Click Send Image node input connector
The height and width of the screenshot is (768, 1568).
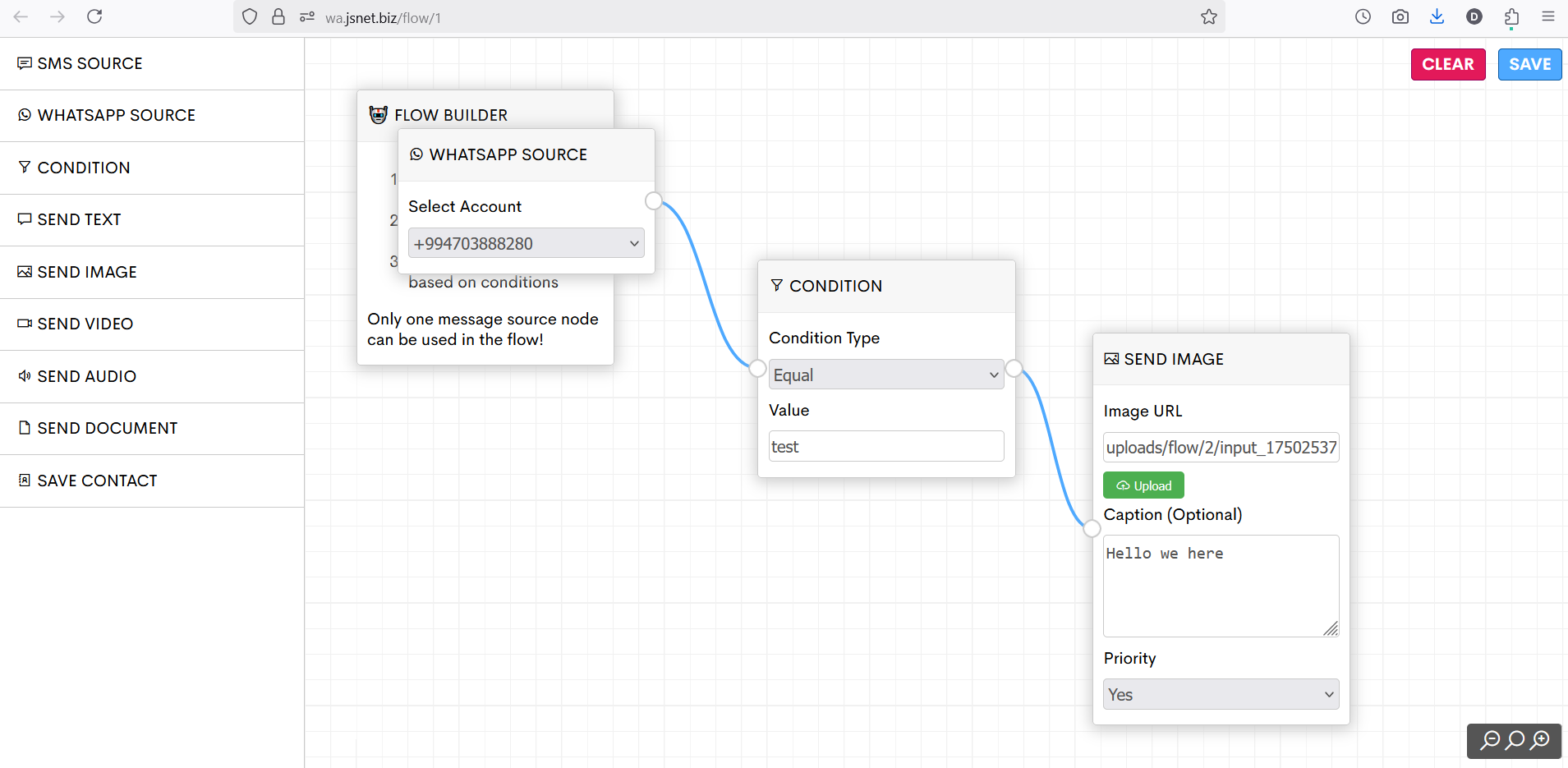1092,528
